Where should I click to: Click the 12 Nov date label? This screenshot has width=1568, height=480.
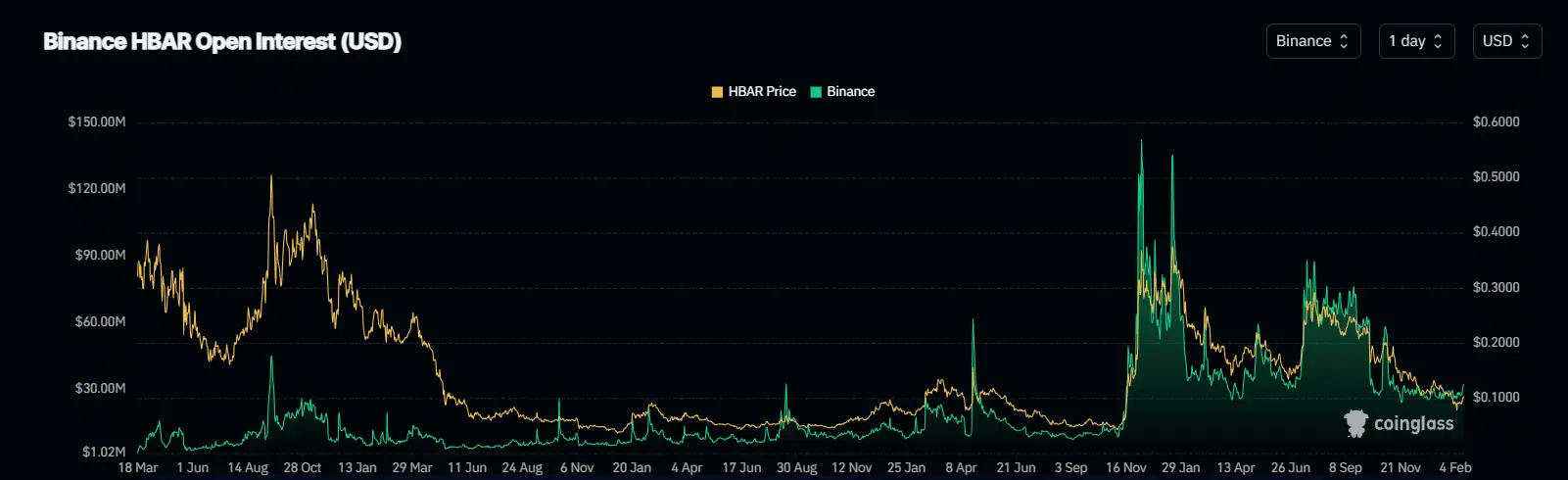(x=851, y=467)
